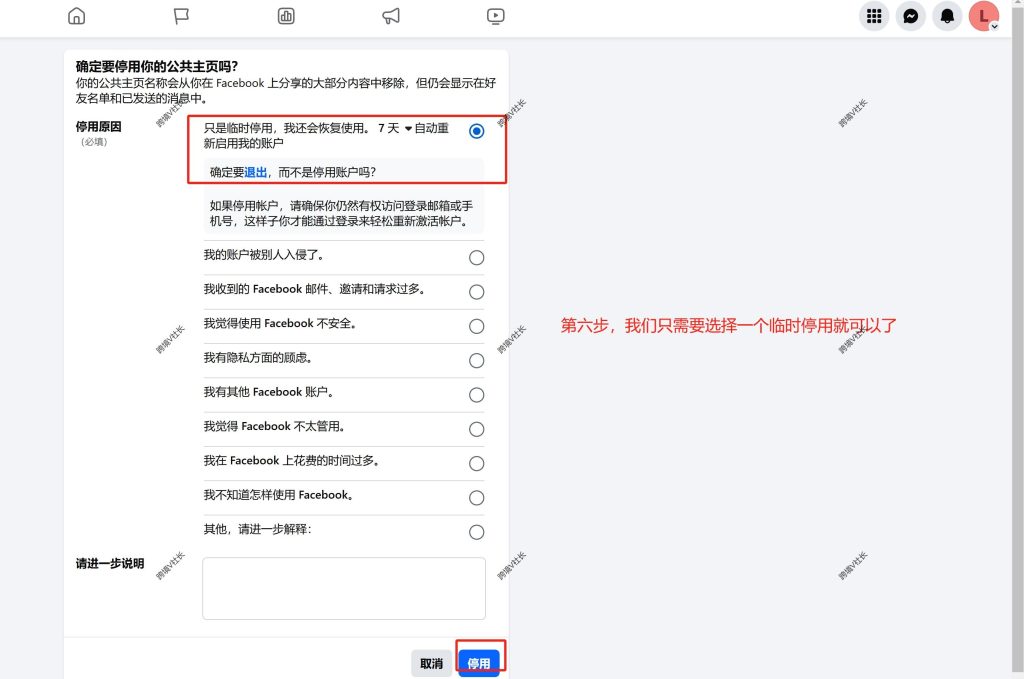Image resolution: width=1024 pixels, height=679 pixels.
Task: Open the Pages flag icon
Action: pyautogui.click(x=181, y=16)
